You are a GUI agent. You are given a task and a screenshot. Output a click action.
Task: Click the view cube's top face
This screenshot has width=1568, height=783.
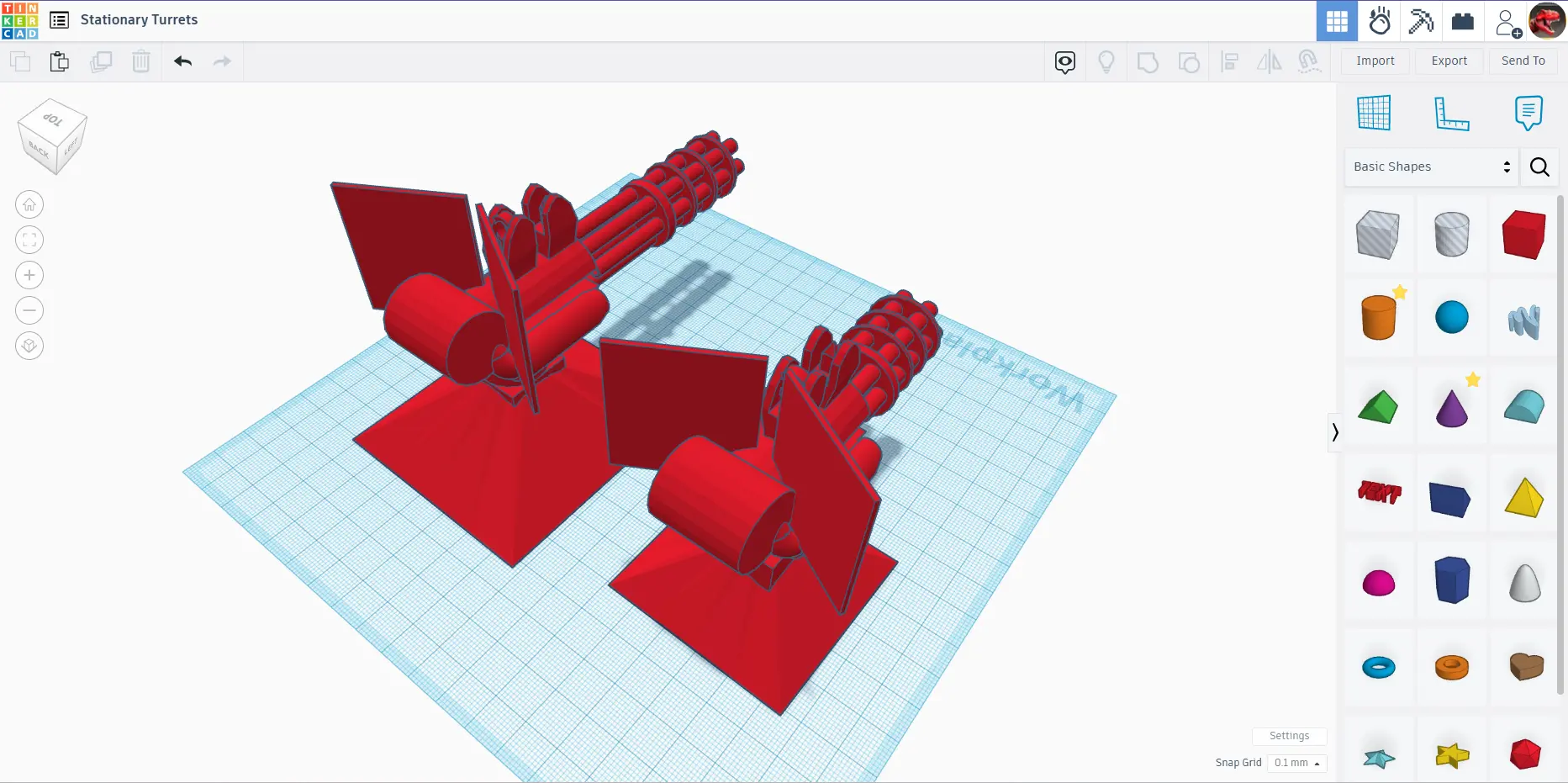pyautogui.click(x=53, y=119)
